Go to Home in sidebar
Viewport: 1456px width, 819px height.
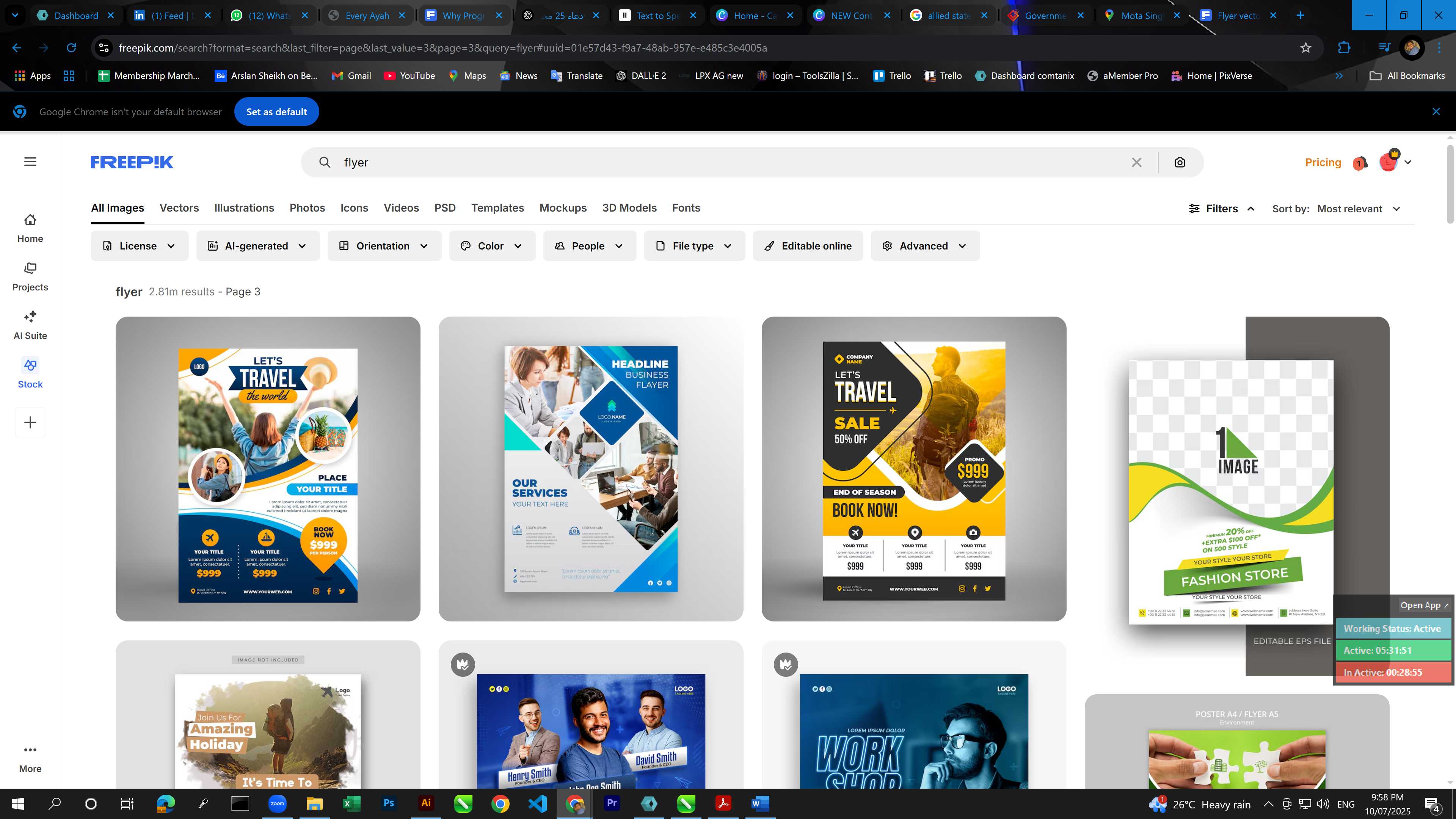click(30, 228)
